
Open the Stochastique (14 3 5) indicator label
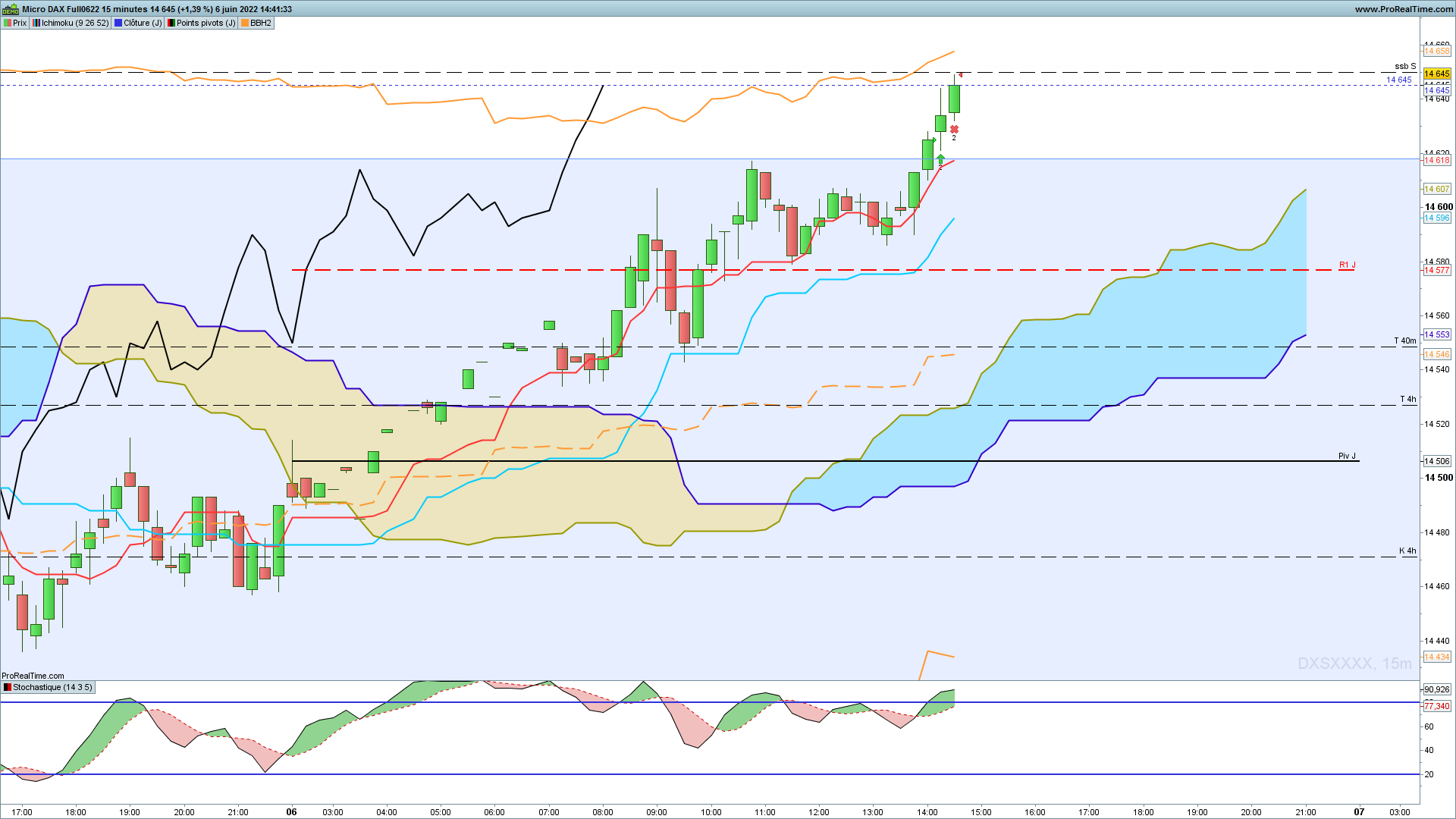pyautogui.click(x=48, y=687)
